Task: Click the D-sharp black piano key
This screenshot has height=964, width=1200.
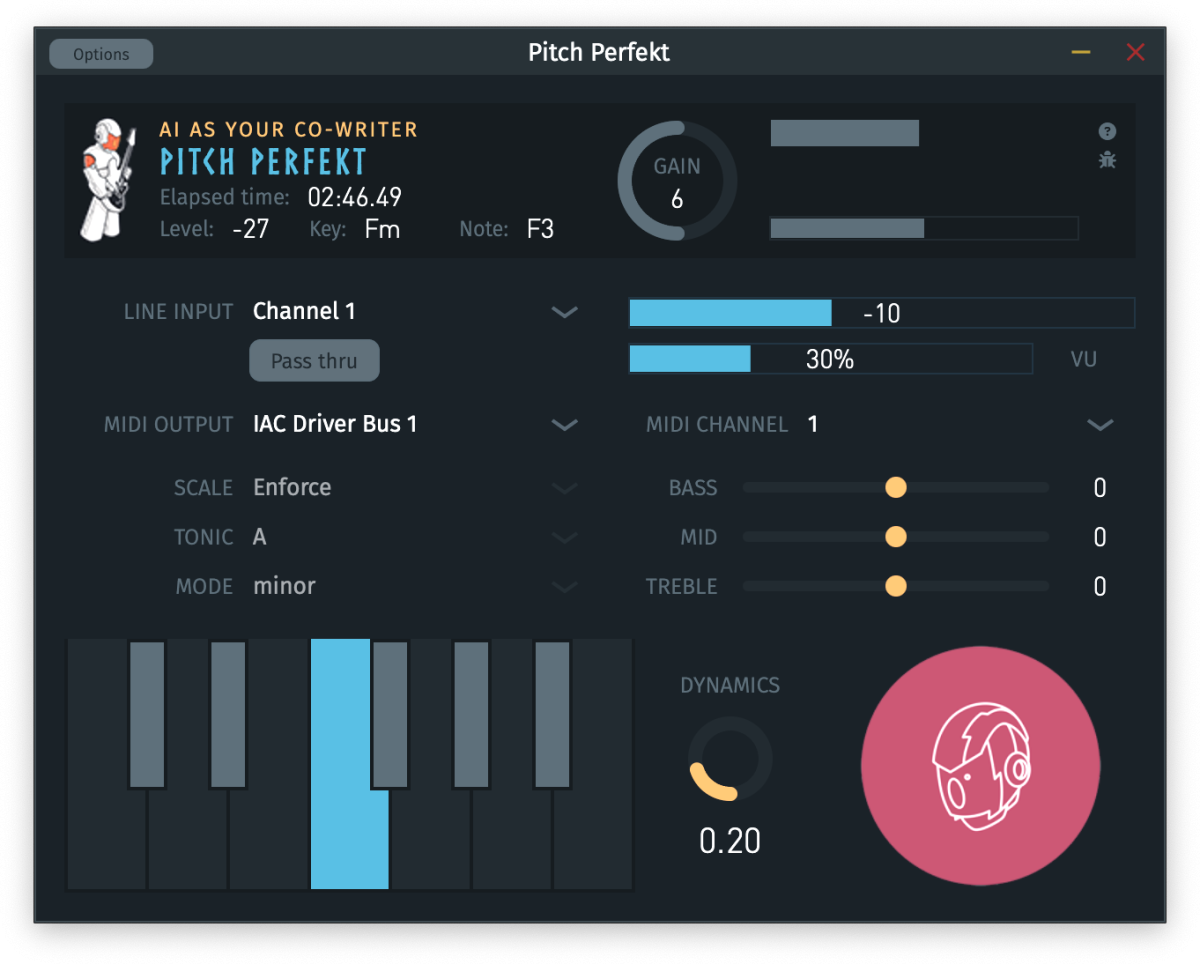Action: point(228,715)
